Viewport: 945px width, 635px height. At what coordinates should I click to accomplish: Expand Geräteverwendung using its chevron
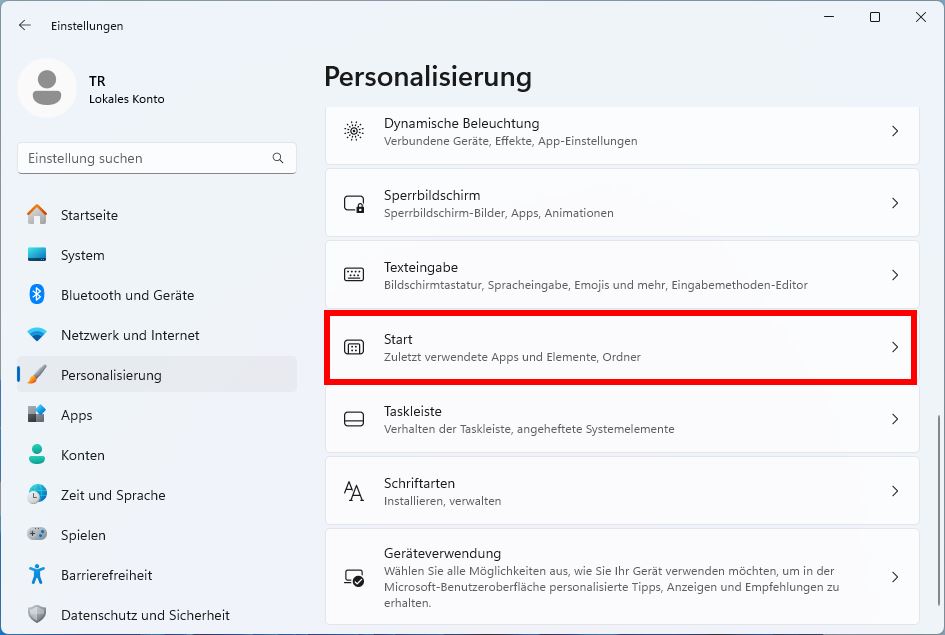(x=894, y=577)
